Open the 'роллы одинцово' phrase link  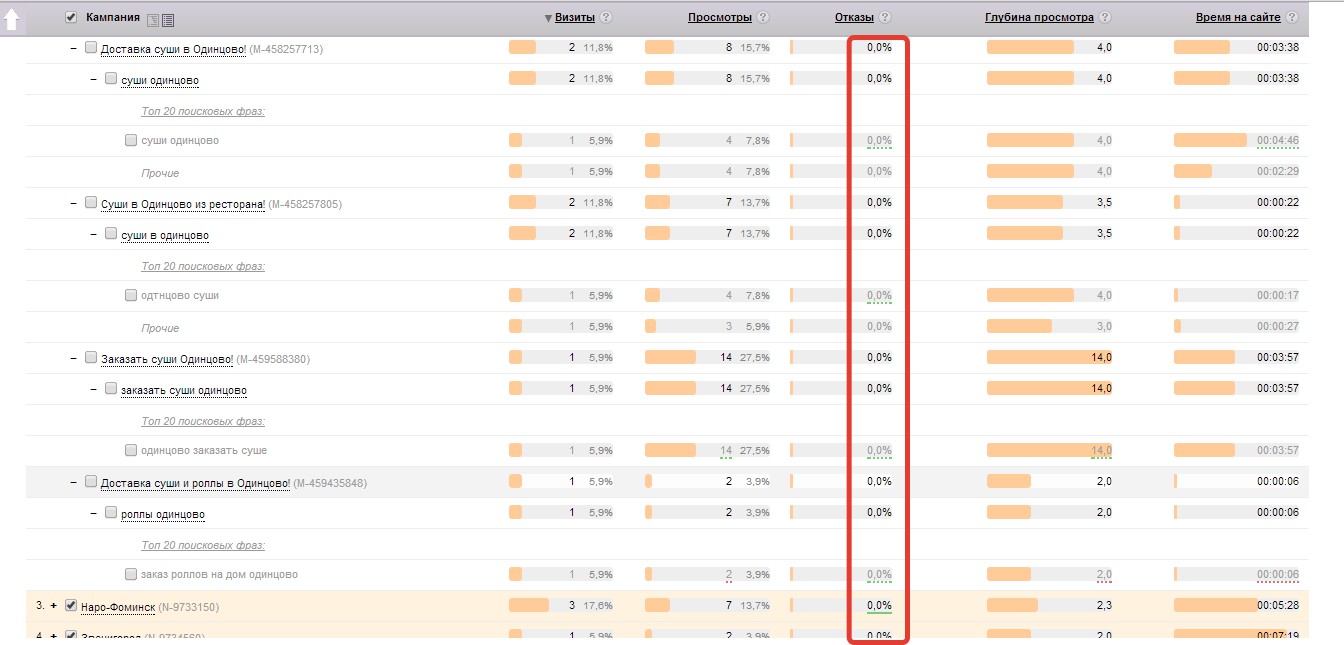pyautogui.click(x=163, y=514)
